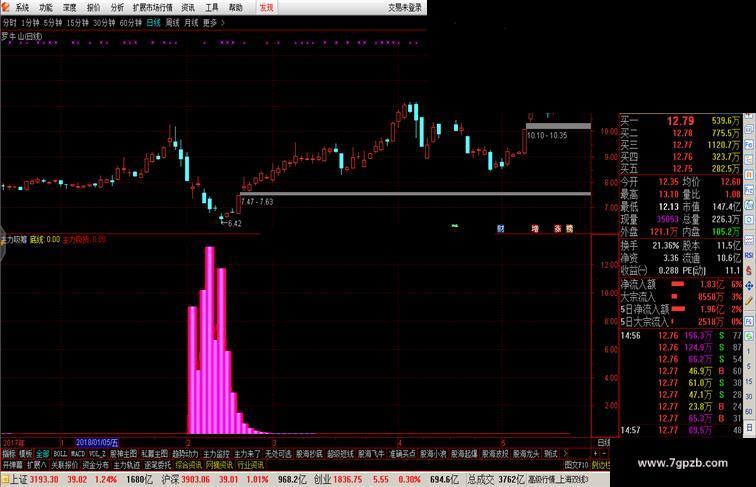
Task: Select the MACD indicator tab
Action: pyautogui.click(x=78, y=454)
